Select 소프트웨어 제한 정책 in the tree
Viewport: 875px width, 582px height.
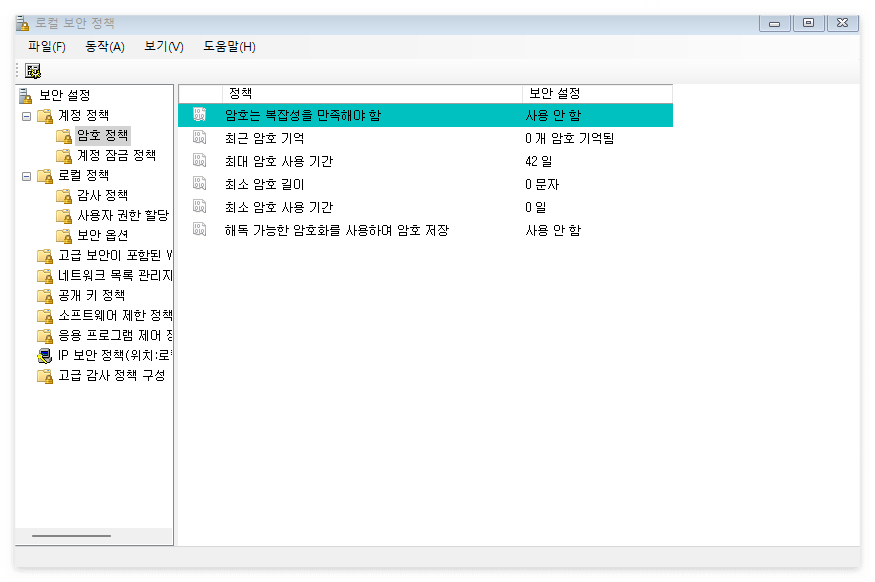point(115,316)
